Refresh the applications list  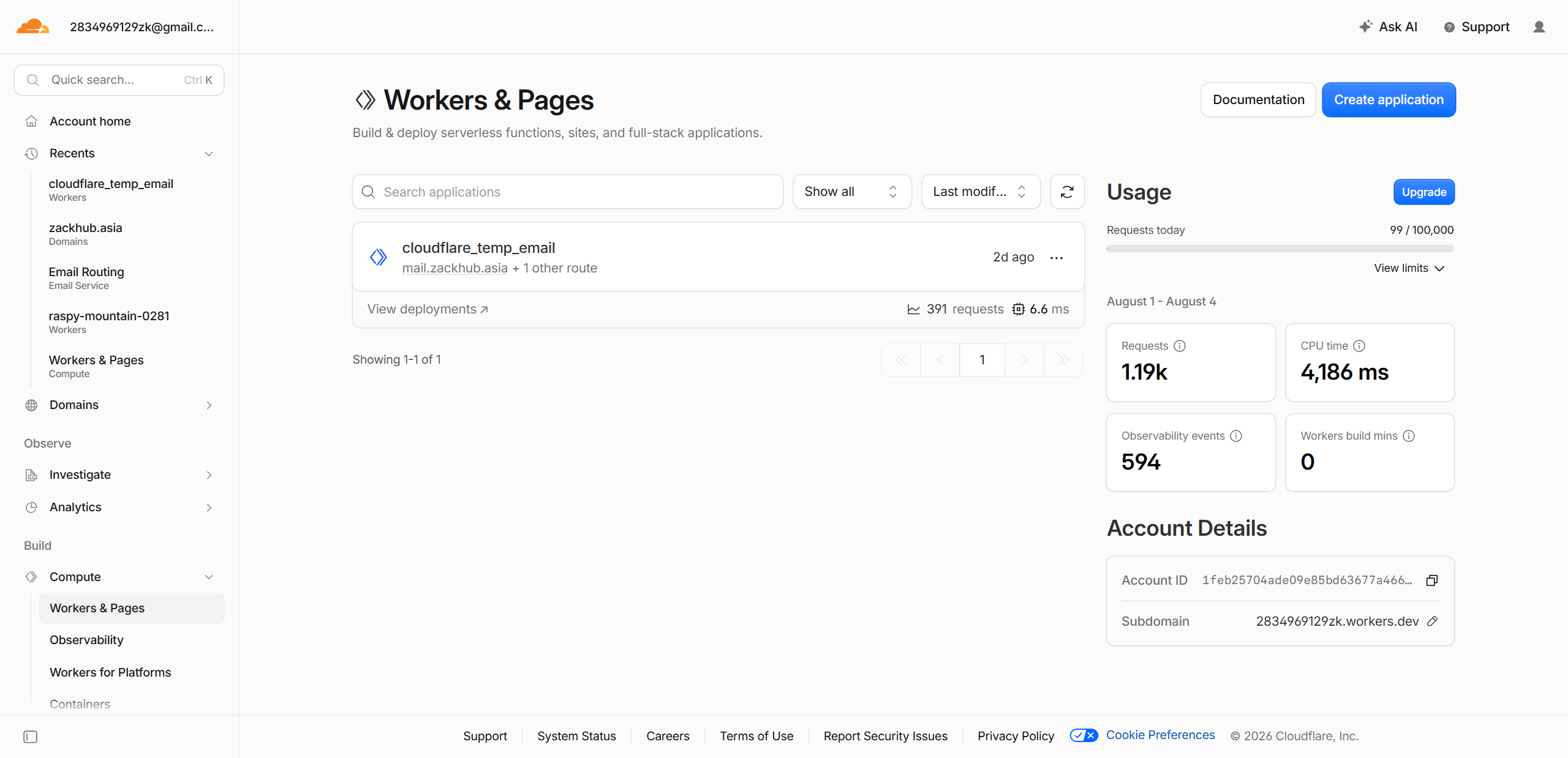click(x=1067, y=192)
